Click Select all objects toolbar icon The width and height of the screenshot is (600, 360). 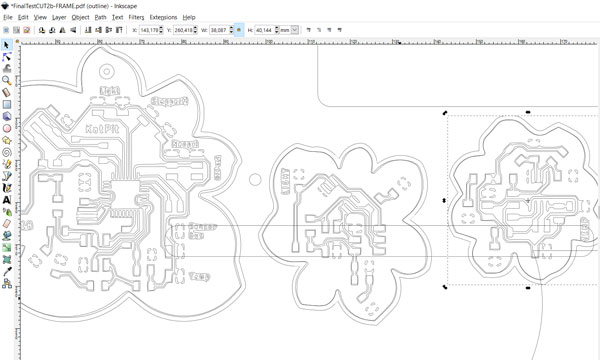pyautogui.click(x=6, y=29)
